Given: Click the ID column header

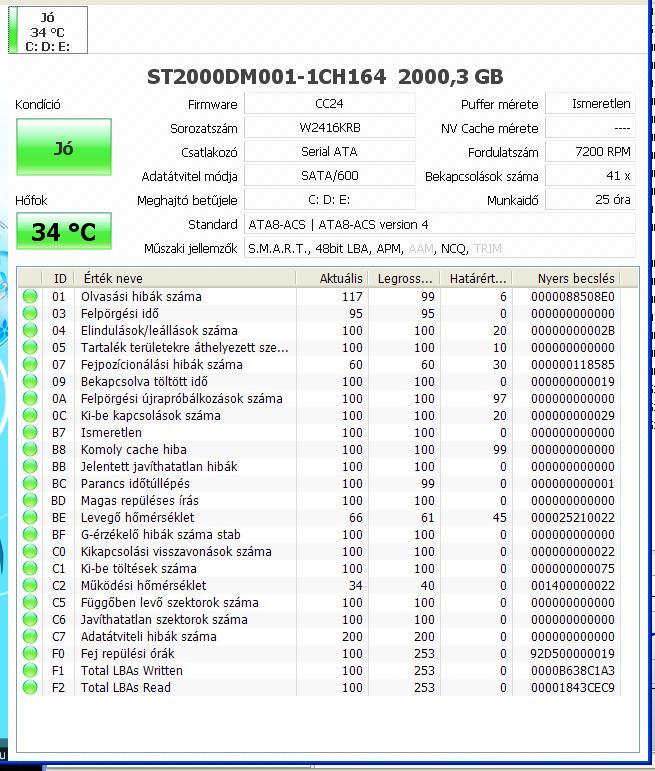Looking at the screenshot, I should tap(59, 278).
